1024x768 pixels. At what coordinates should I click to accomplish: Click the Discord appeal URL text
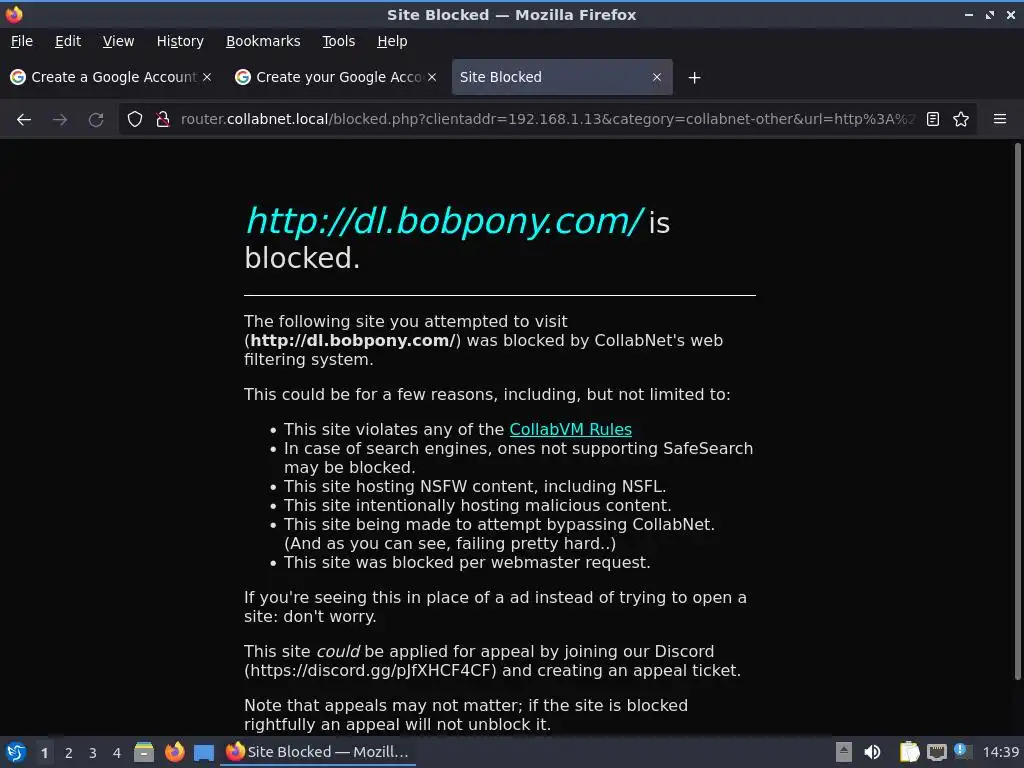370,671
